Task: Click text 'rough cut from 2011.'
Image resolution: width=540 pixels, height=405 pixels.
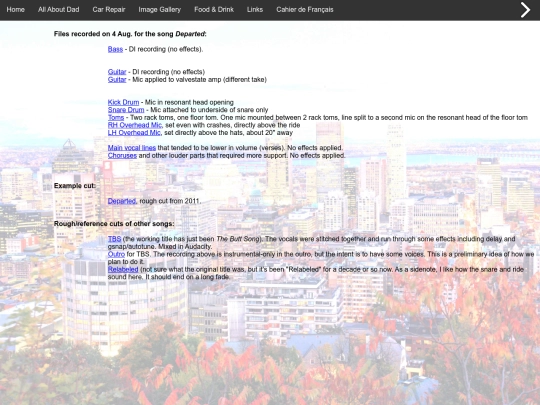Action: pos(170,201)
